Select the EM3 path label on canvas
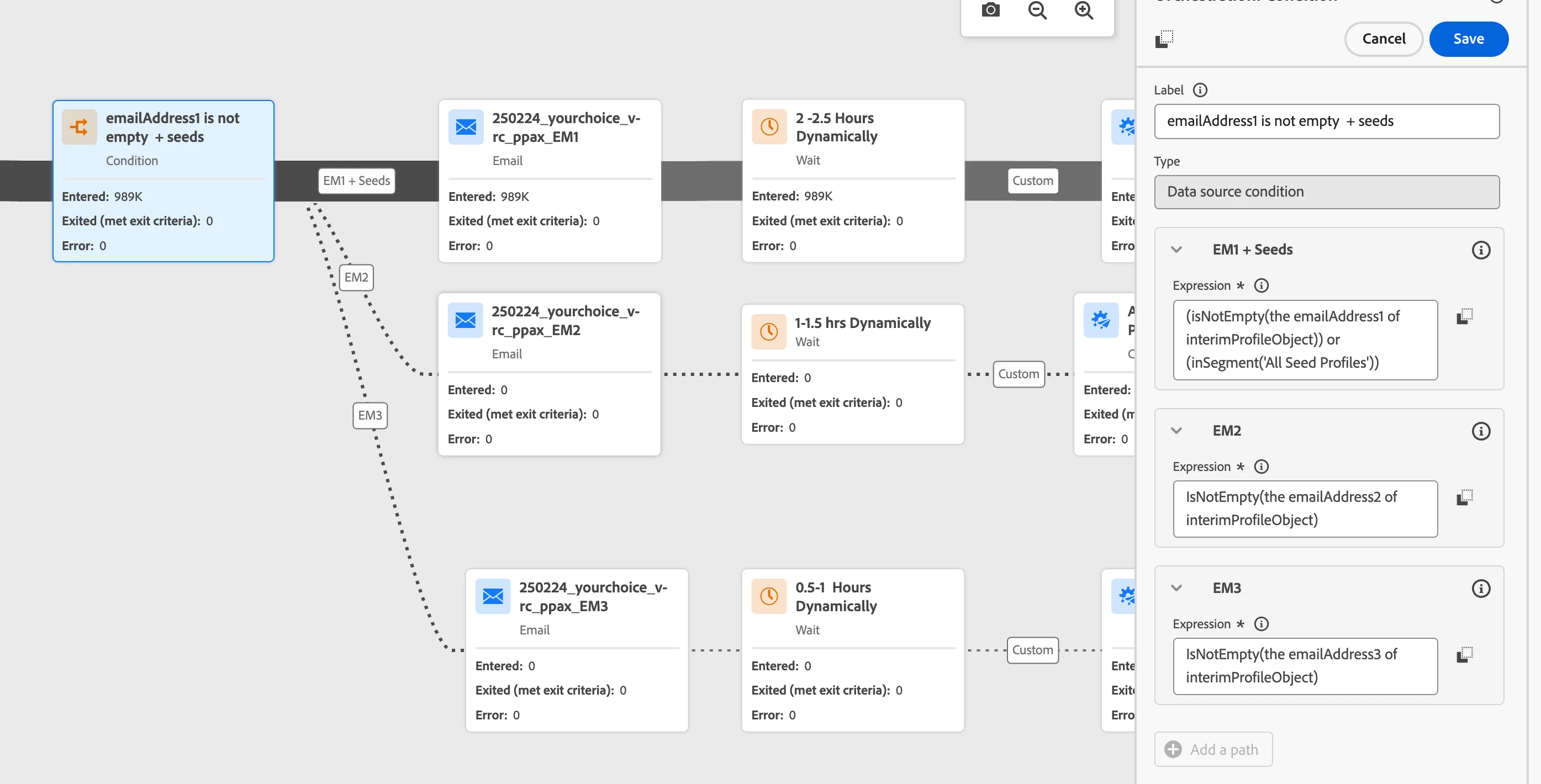This screenshot has width=1541, height=784. [370, 415]
